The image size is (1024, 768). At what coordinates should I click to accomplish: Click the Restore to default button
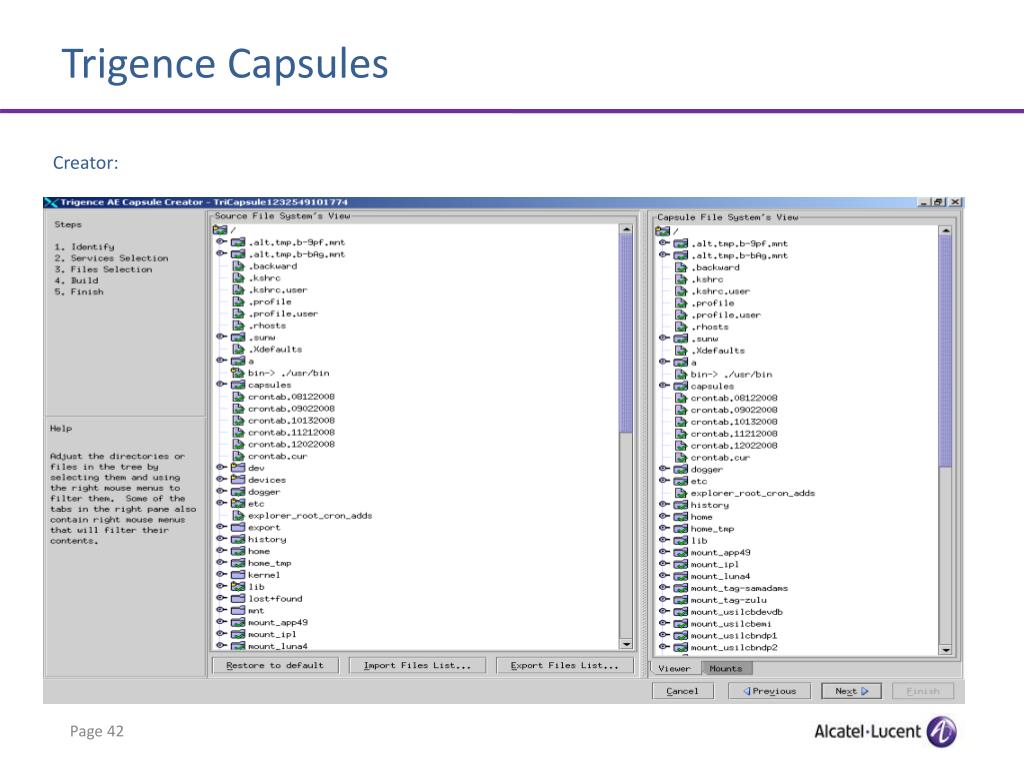[275, 665]
